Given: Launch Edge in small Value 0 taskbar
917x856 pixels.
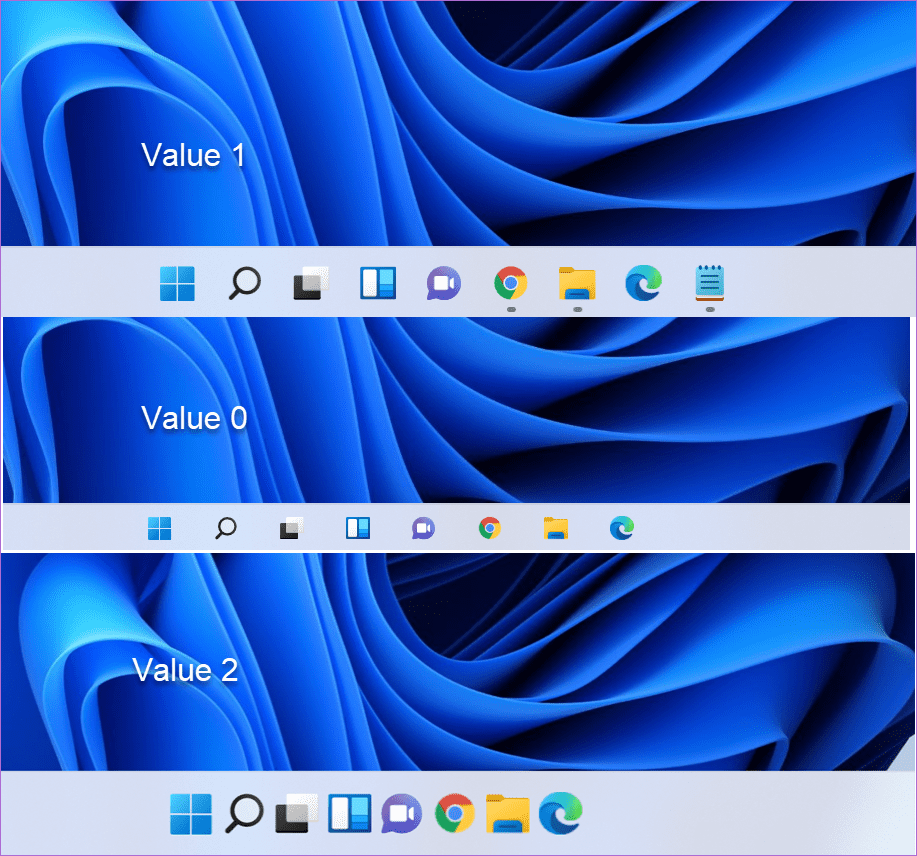Looking at the screenshot, I should pyautogui.click(x=622, y=528).
